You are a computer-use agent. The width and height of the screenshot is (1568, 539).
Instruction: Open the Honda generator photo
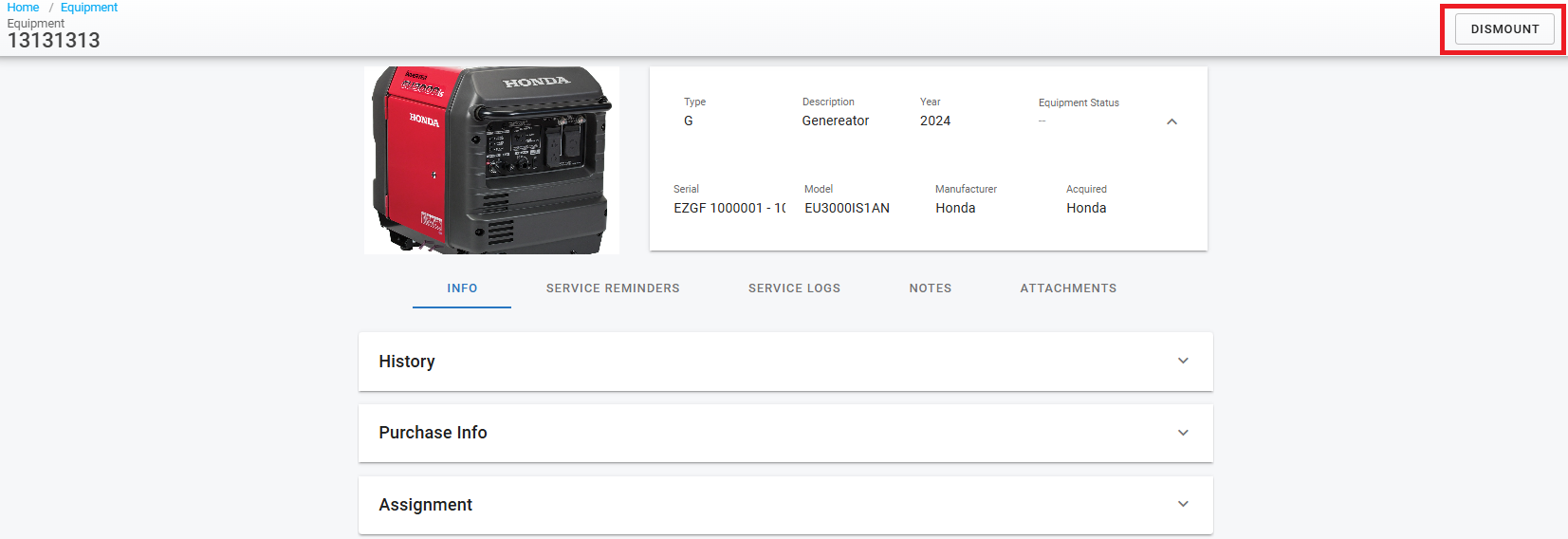(x=491, y=159)
